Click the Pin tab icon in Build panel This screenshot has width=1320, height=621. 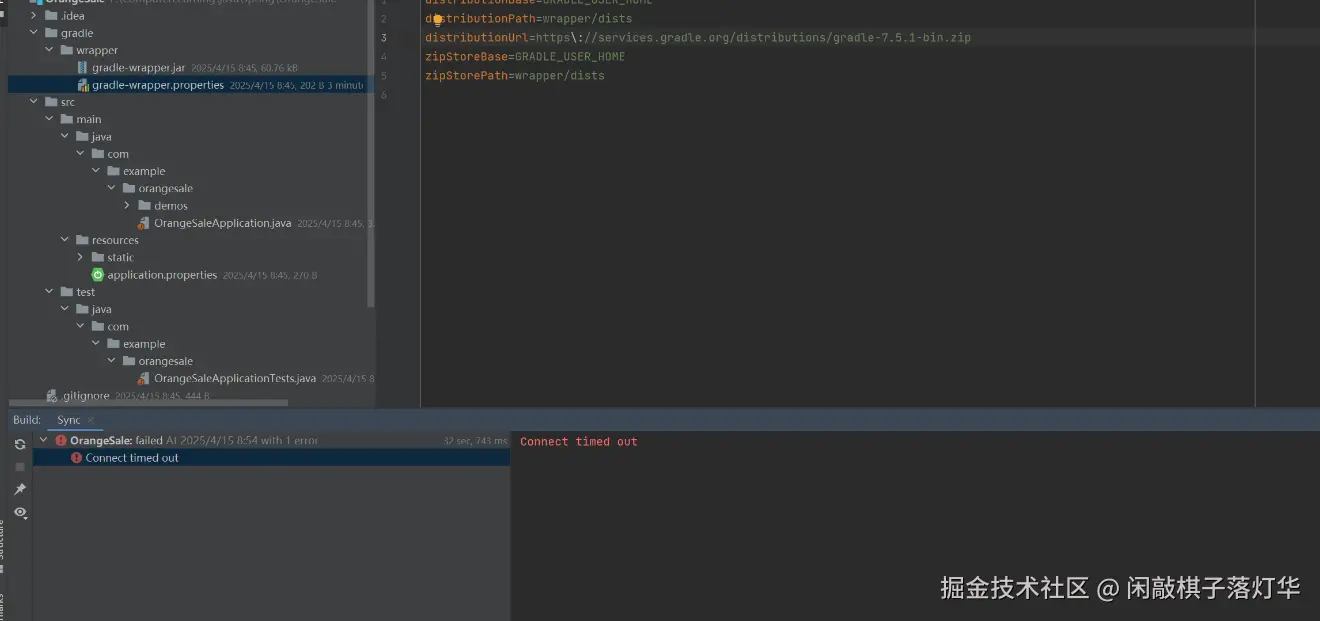coord(19,489)
